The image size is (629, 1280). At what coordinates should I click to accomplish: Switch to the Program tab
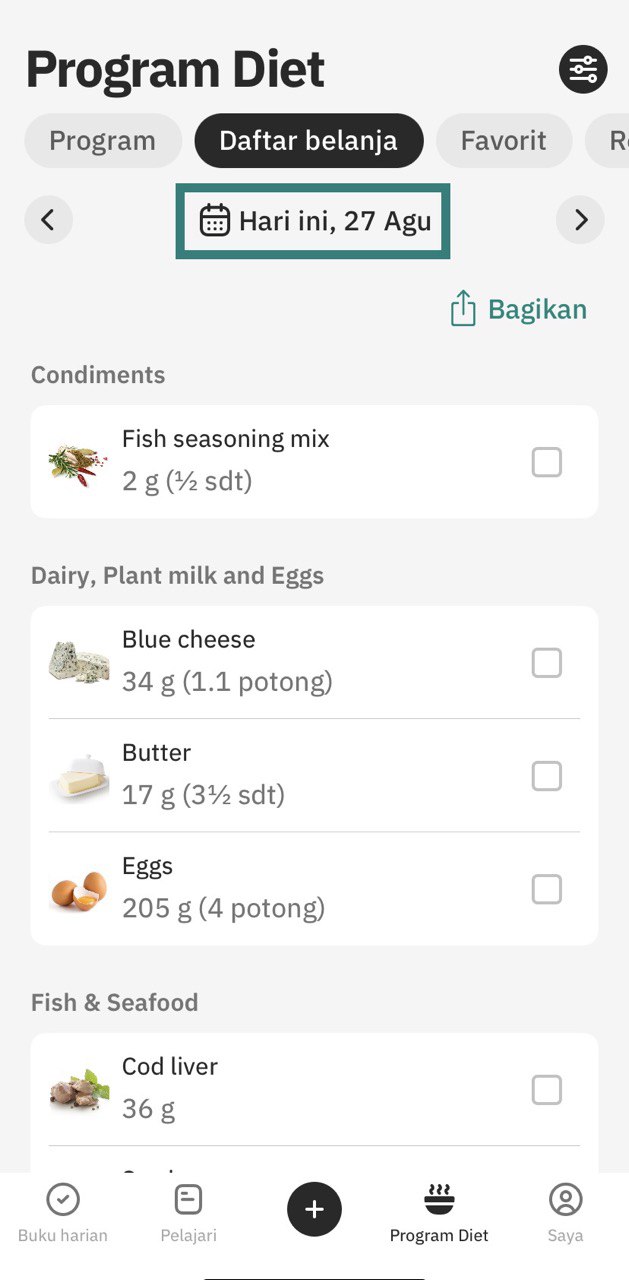coord(102,141)
